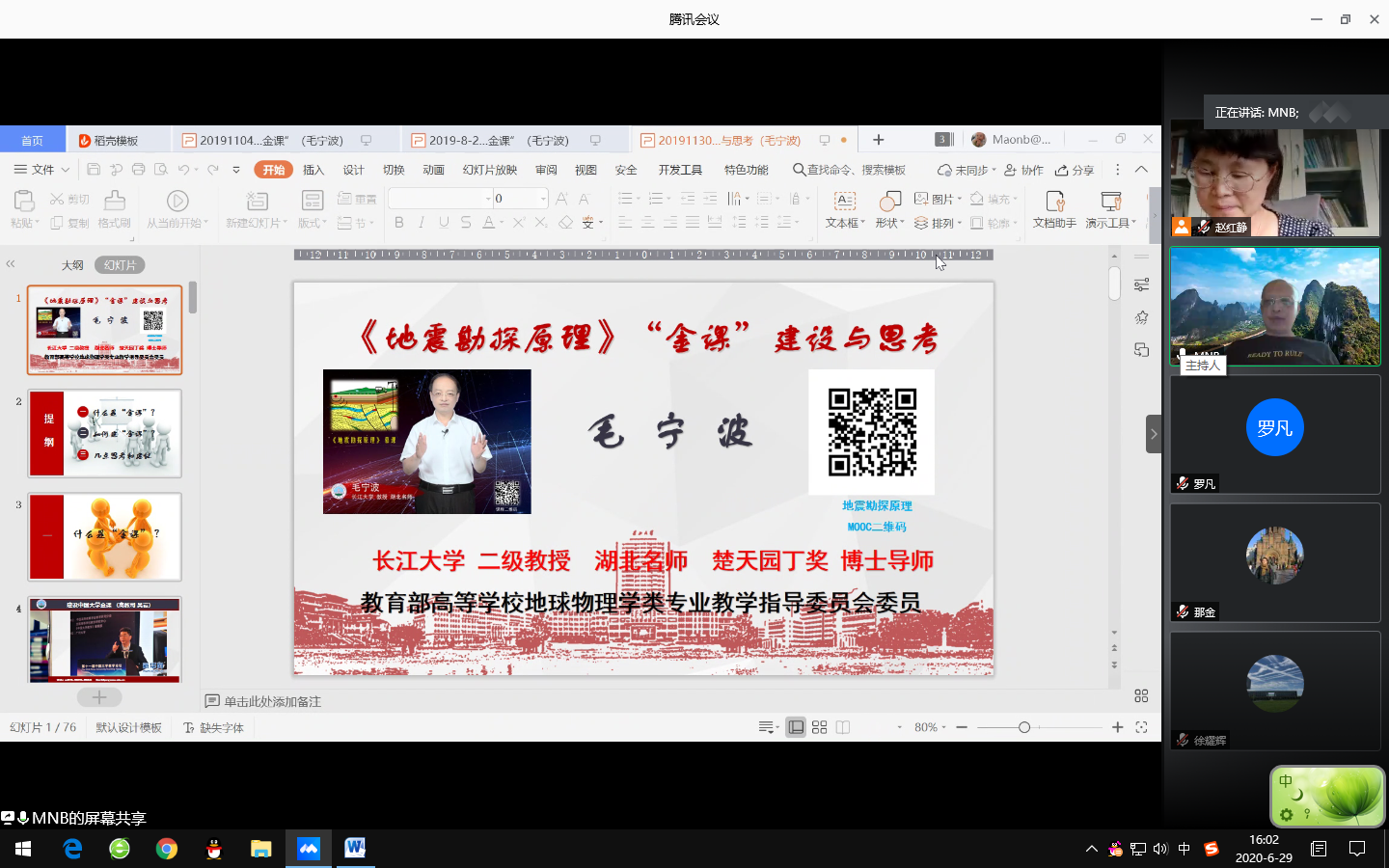The image size is (1389, 868).
Task: Toggle bold formatting button
Action: (399, 223)
